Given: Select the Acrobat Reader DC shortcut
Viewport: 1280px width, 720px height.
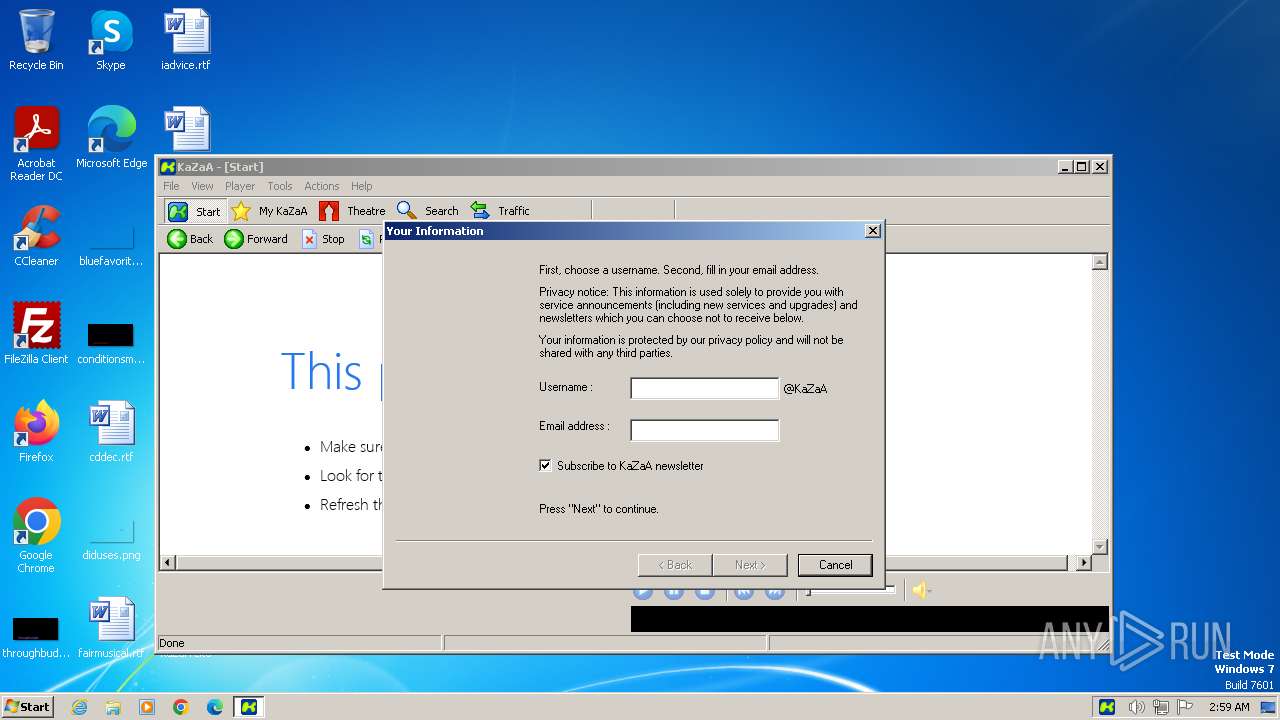Looking at the screenshot, I should [x=36, y=144].
